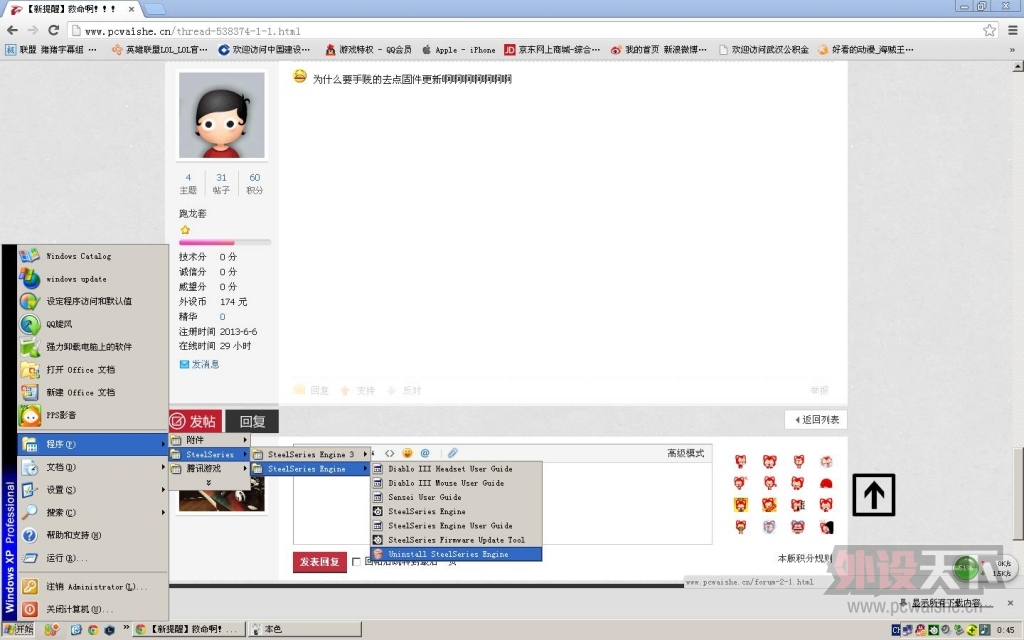This screenshot has width=1024, height=640.
Task: Expand 搜索(C) submenu in Start menu
Action: [93, 513]
